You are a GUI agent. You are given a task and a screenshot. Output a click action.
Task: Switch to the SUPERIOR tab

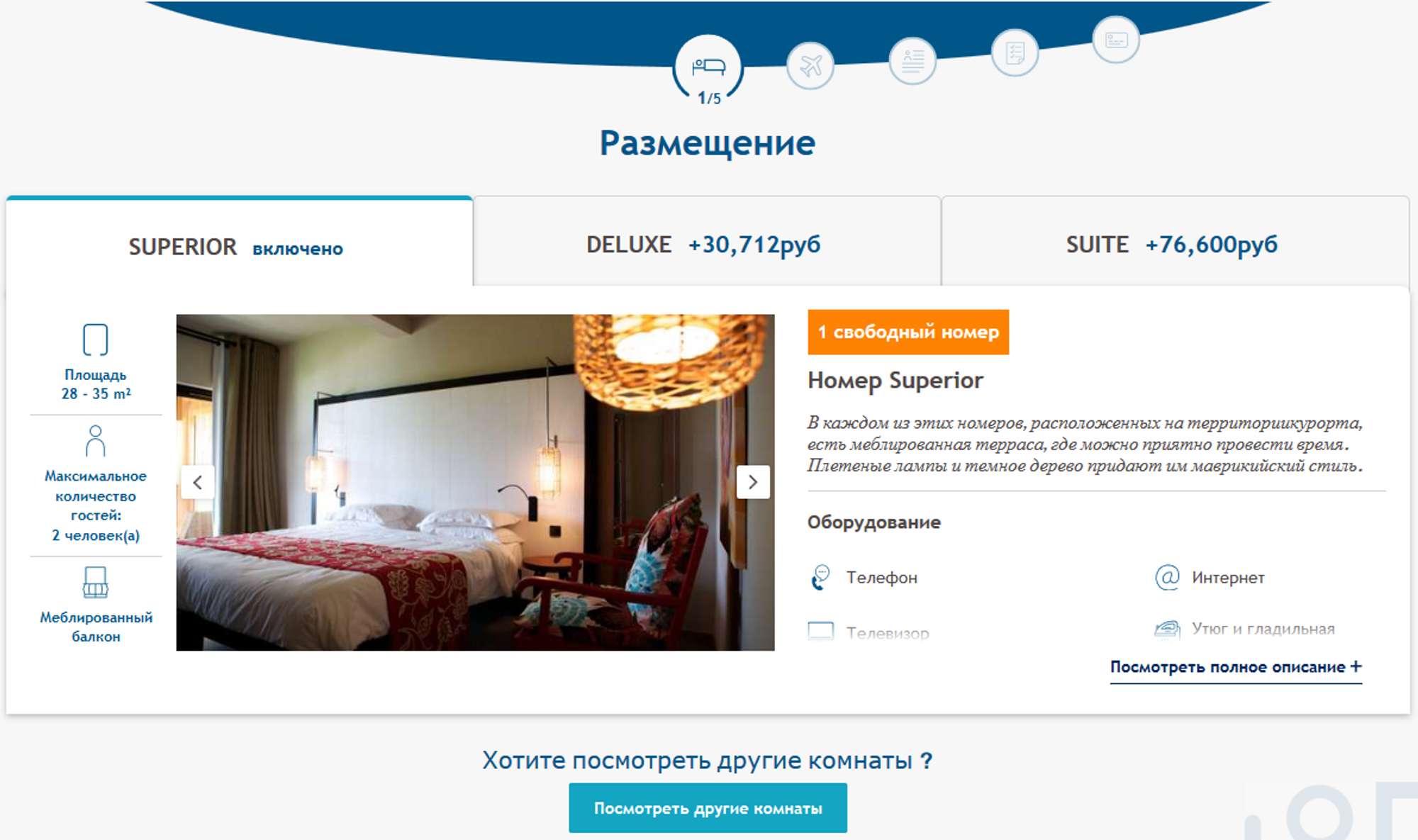pyautogui.click(x=240, y=243)
